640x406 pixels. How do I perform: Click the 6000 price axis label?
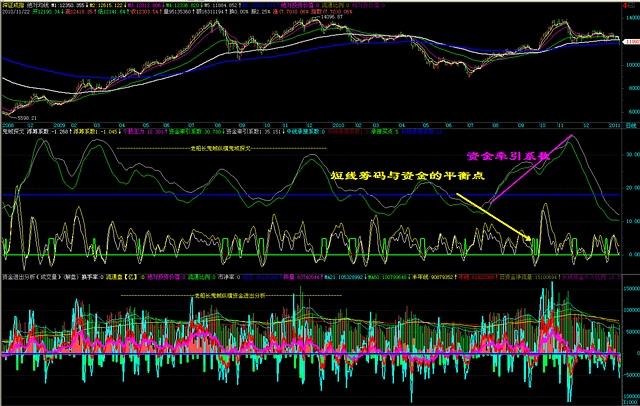[x=633, y=111]
